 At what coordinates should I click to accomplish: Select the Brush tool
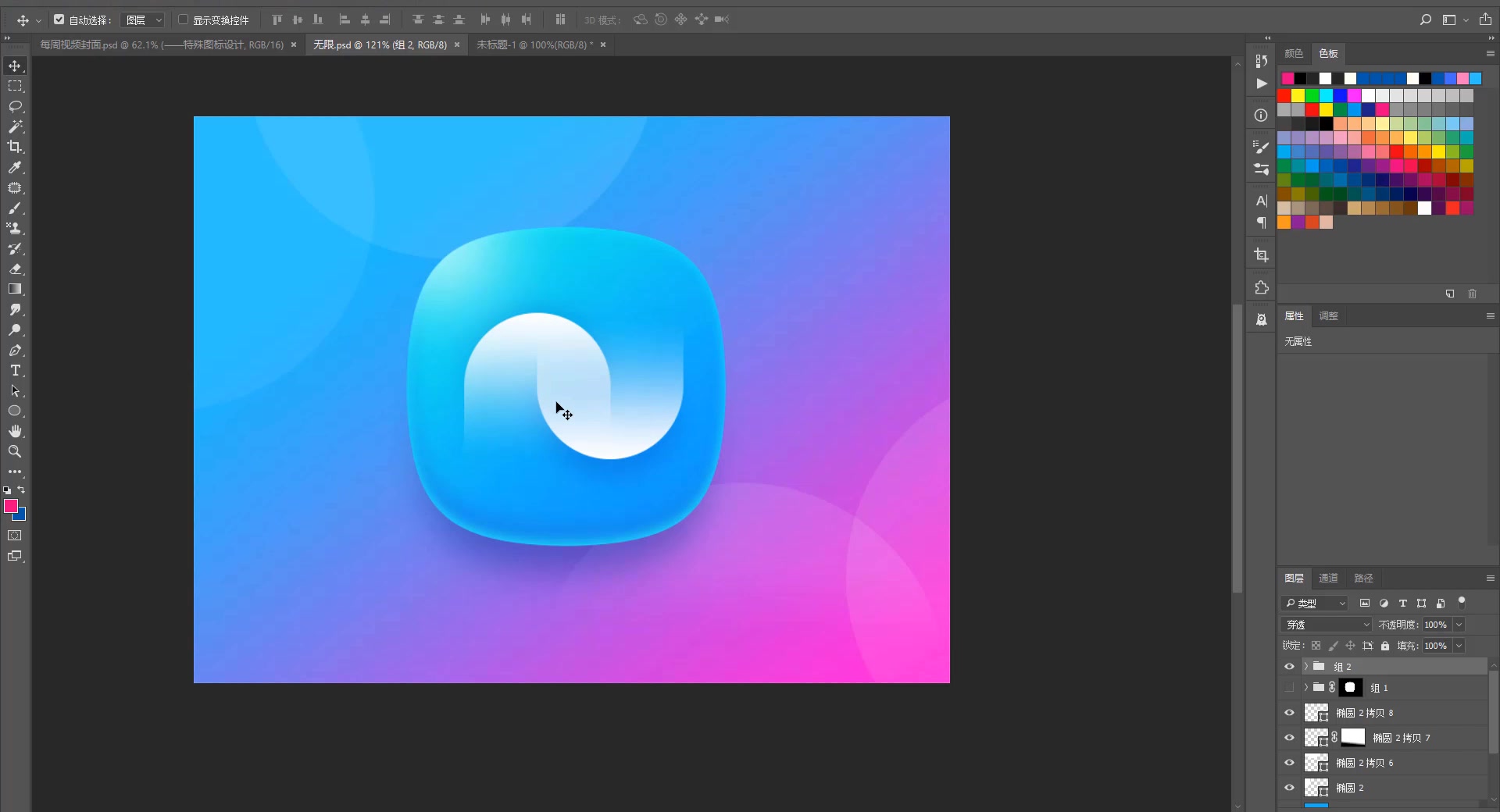pyautogui.click(x=15, y=208)
